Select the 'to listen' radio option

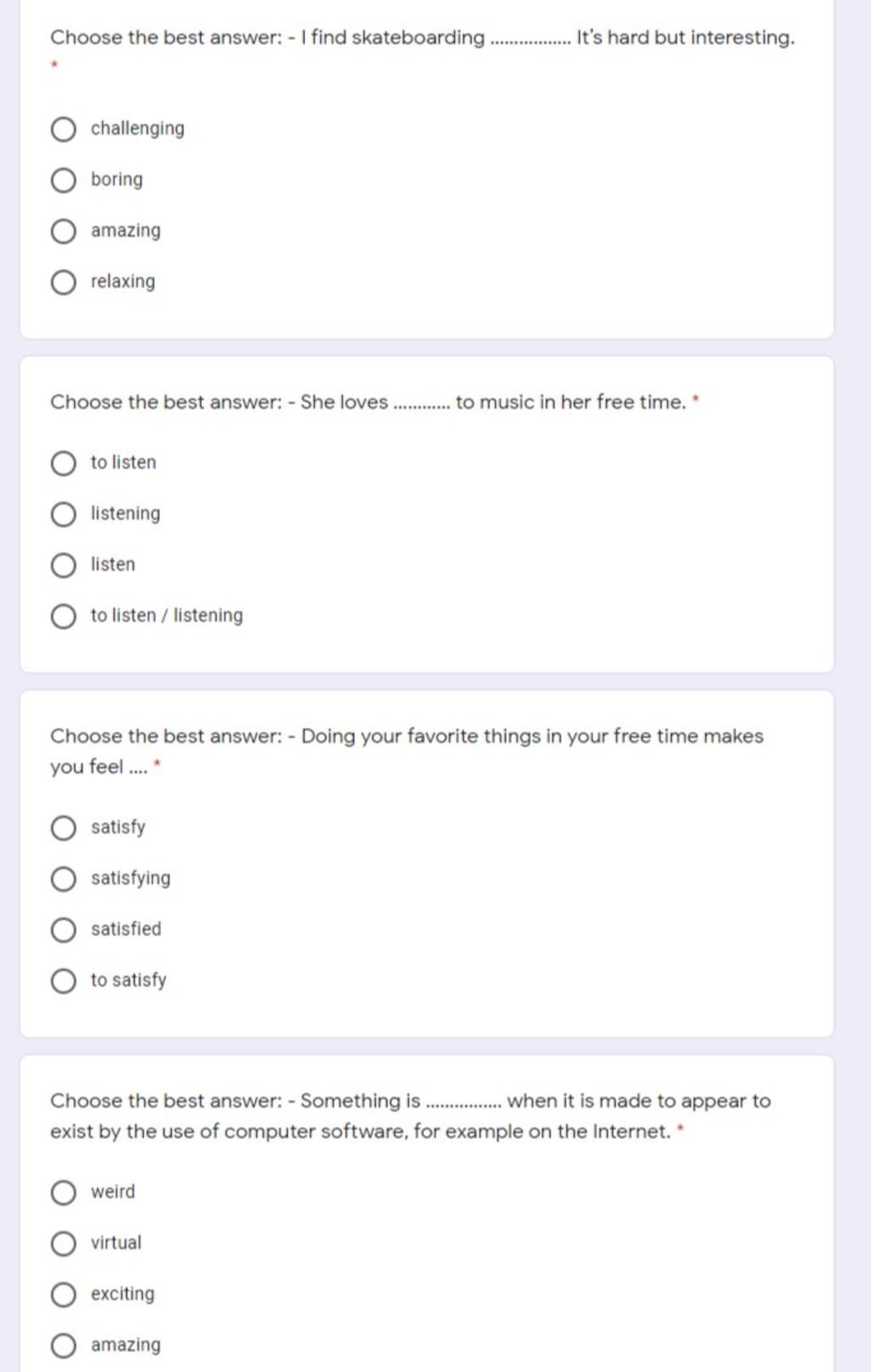64,464
